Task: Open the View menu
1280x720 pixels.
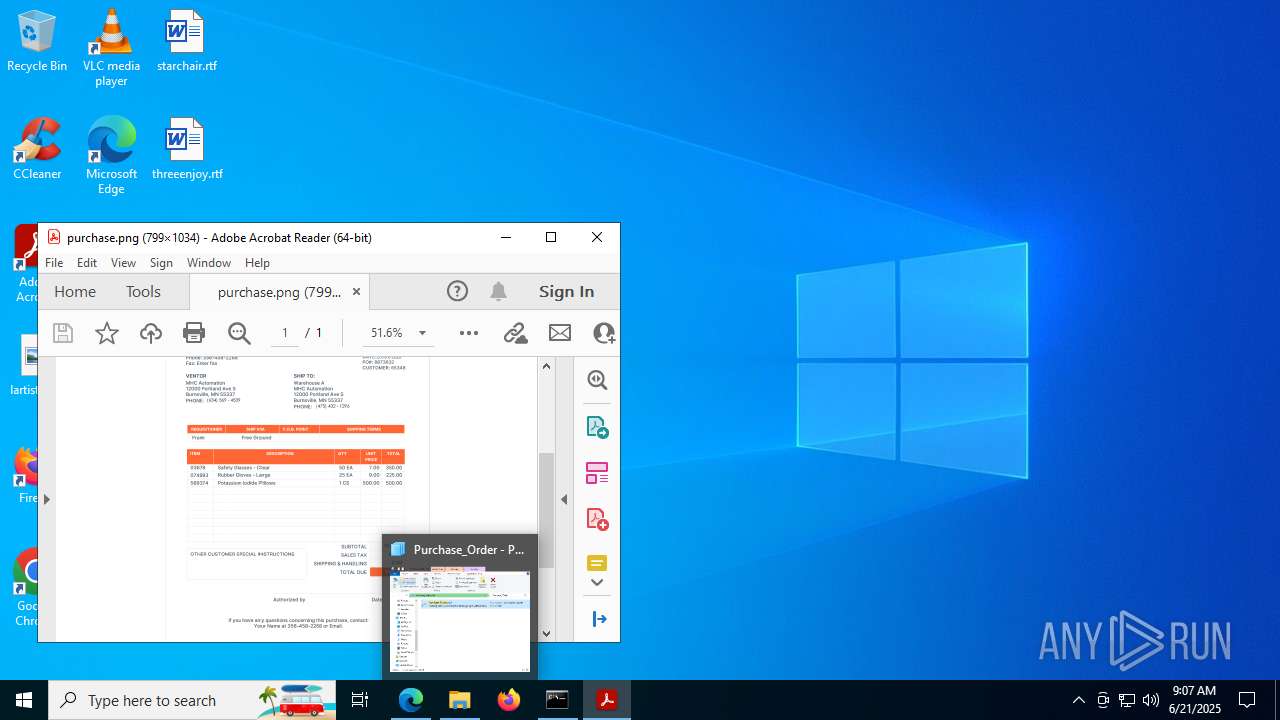Action: (x=123, y=262)
